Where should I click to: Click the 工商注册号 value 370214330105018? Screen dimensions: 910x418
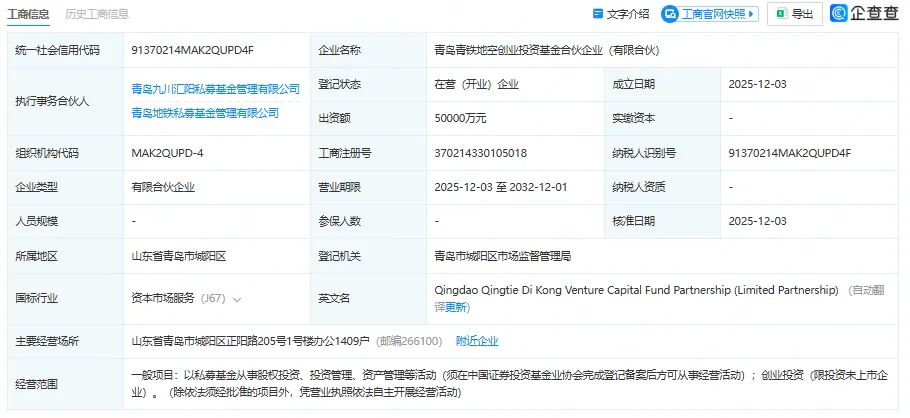click(x=480, y=153)
